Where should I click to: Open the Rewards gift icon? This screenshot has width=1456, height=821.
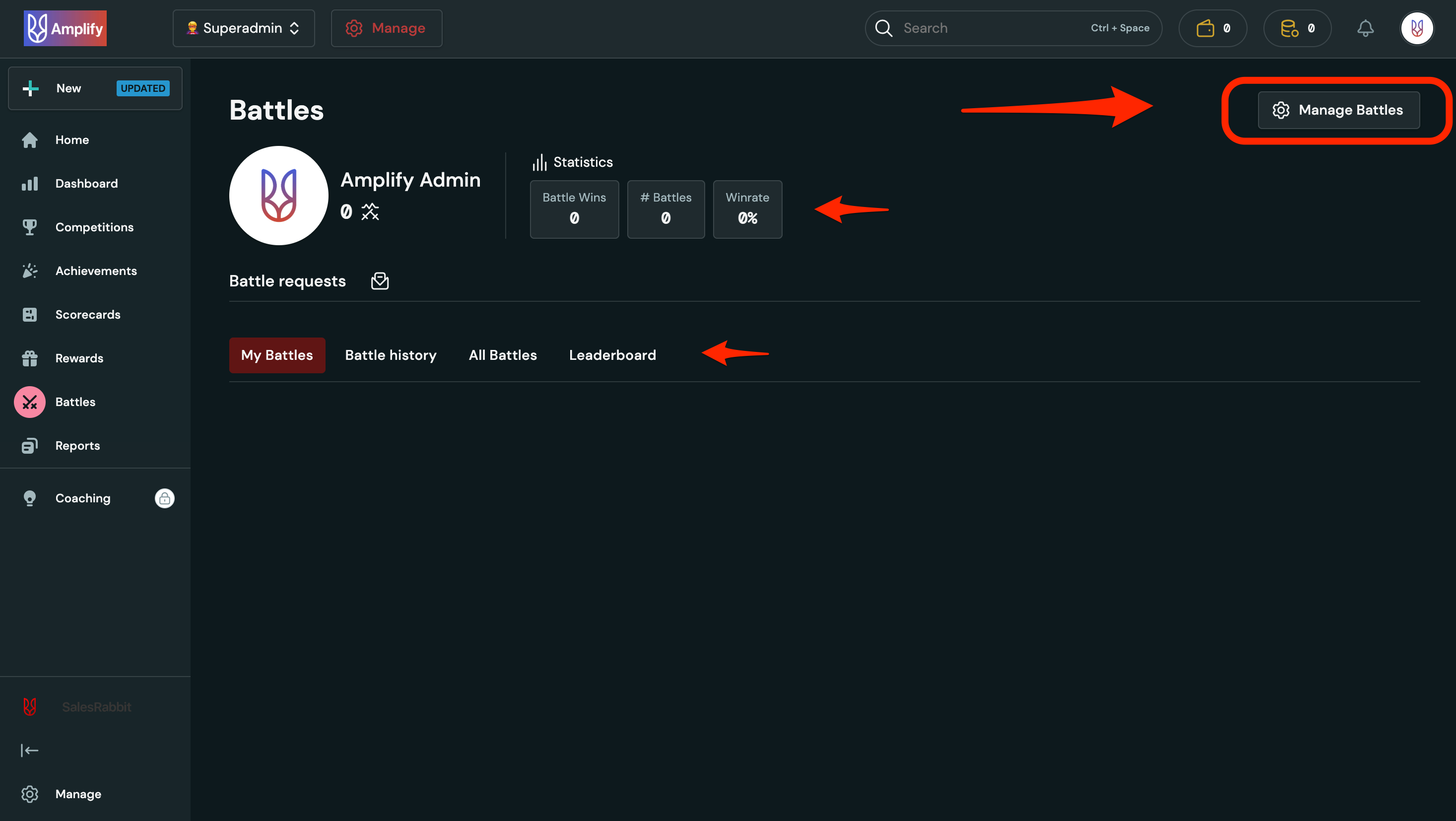[29, 358]
